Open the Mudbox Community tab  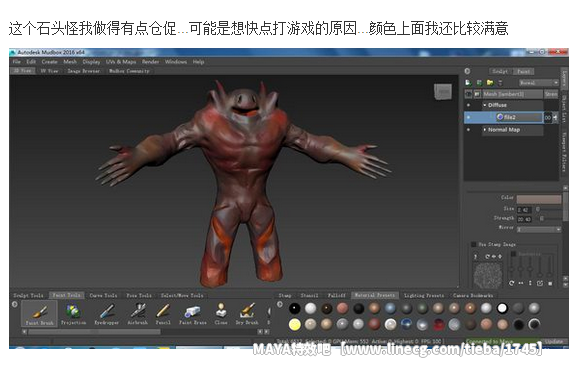tap(129, 71)
